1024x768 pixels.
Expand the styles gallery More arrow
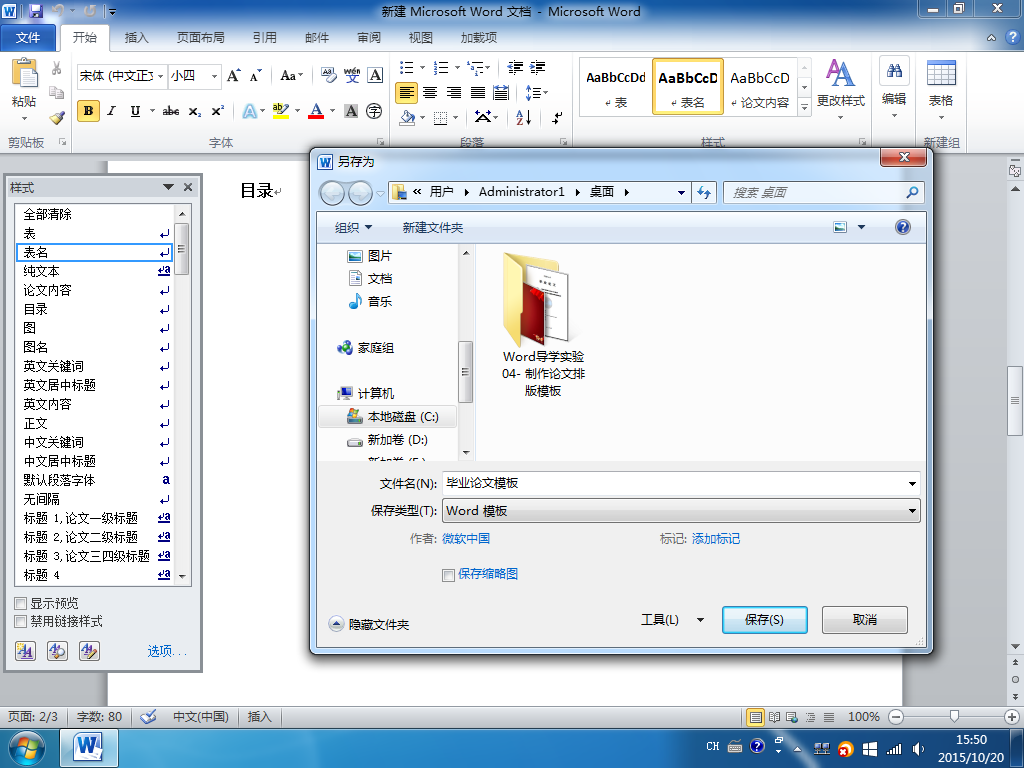coord(805,106)
